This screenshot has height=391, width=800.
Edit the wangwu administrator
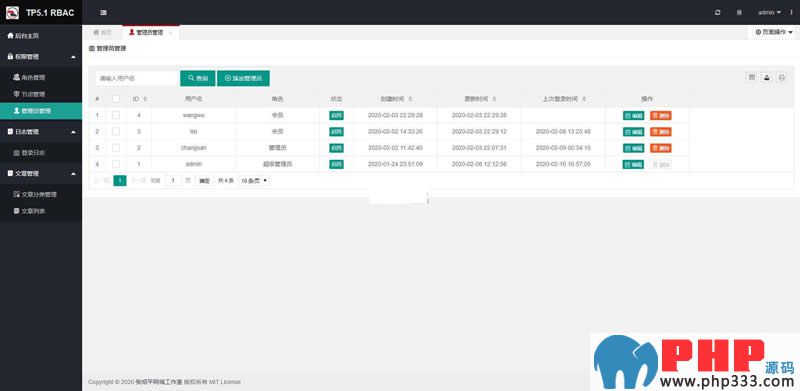tap(634, 115)
